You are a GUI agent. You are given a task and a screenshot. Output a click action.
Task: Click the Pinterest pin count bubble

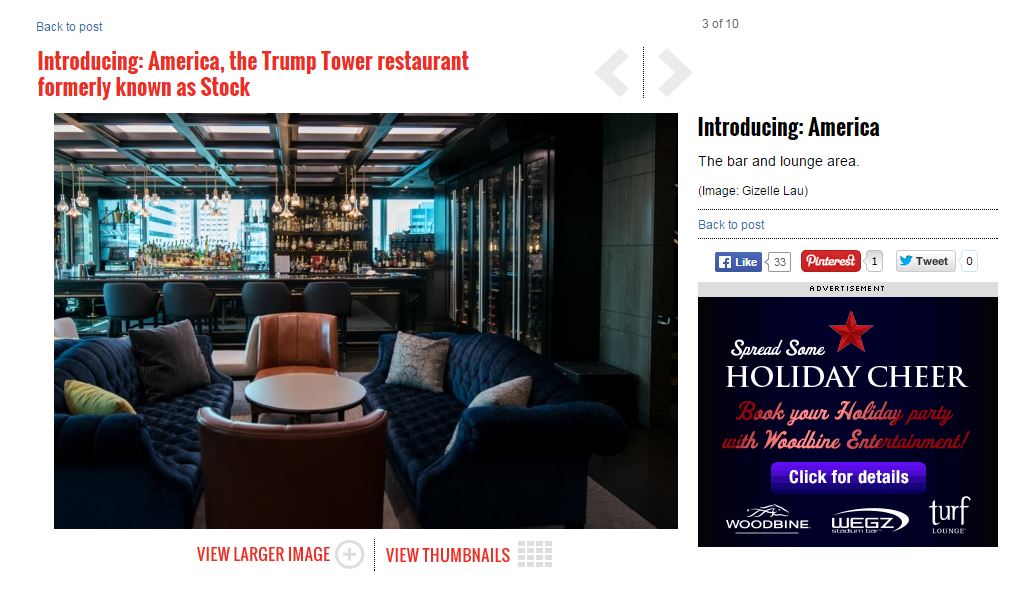[x=874, y=261]
